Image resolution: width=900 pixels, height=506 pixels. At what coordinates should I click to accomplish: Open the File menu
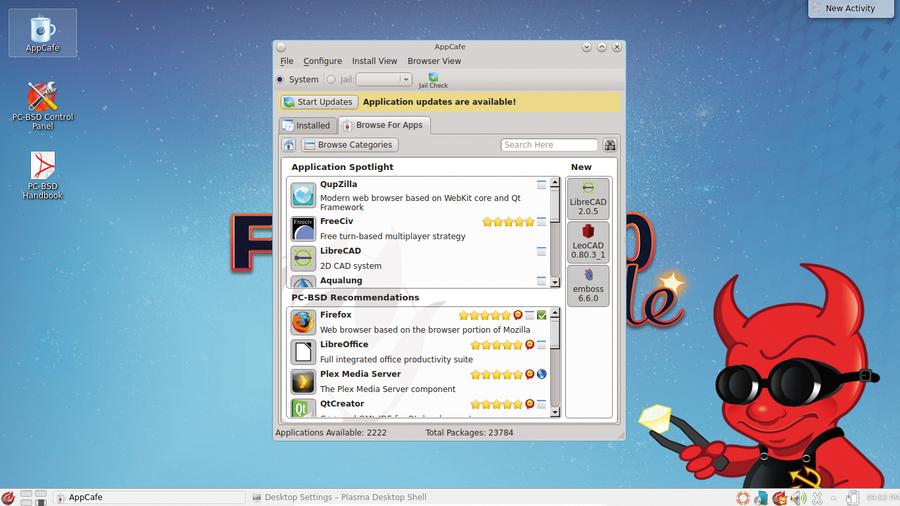click(286, 61)
